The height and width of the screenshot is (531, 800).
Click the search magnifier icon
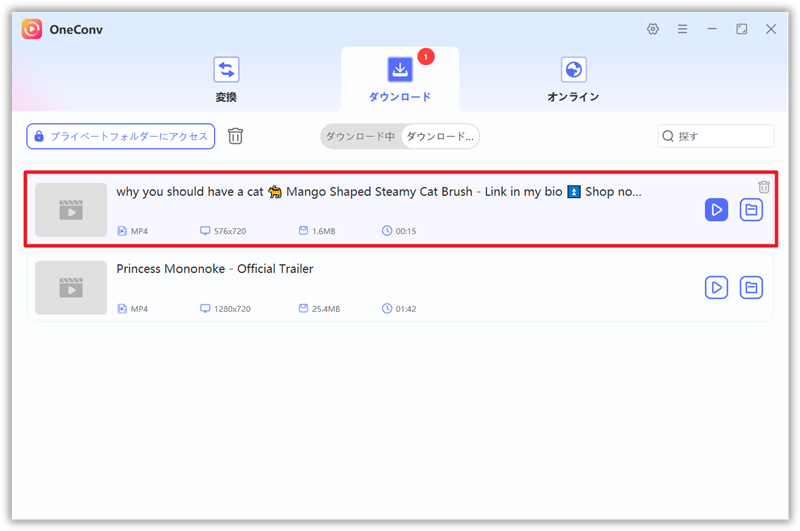pyautogui.click(x=668, y=136)
